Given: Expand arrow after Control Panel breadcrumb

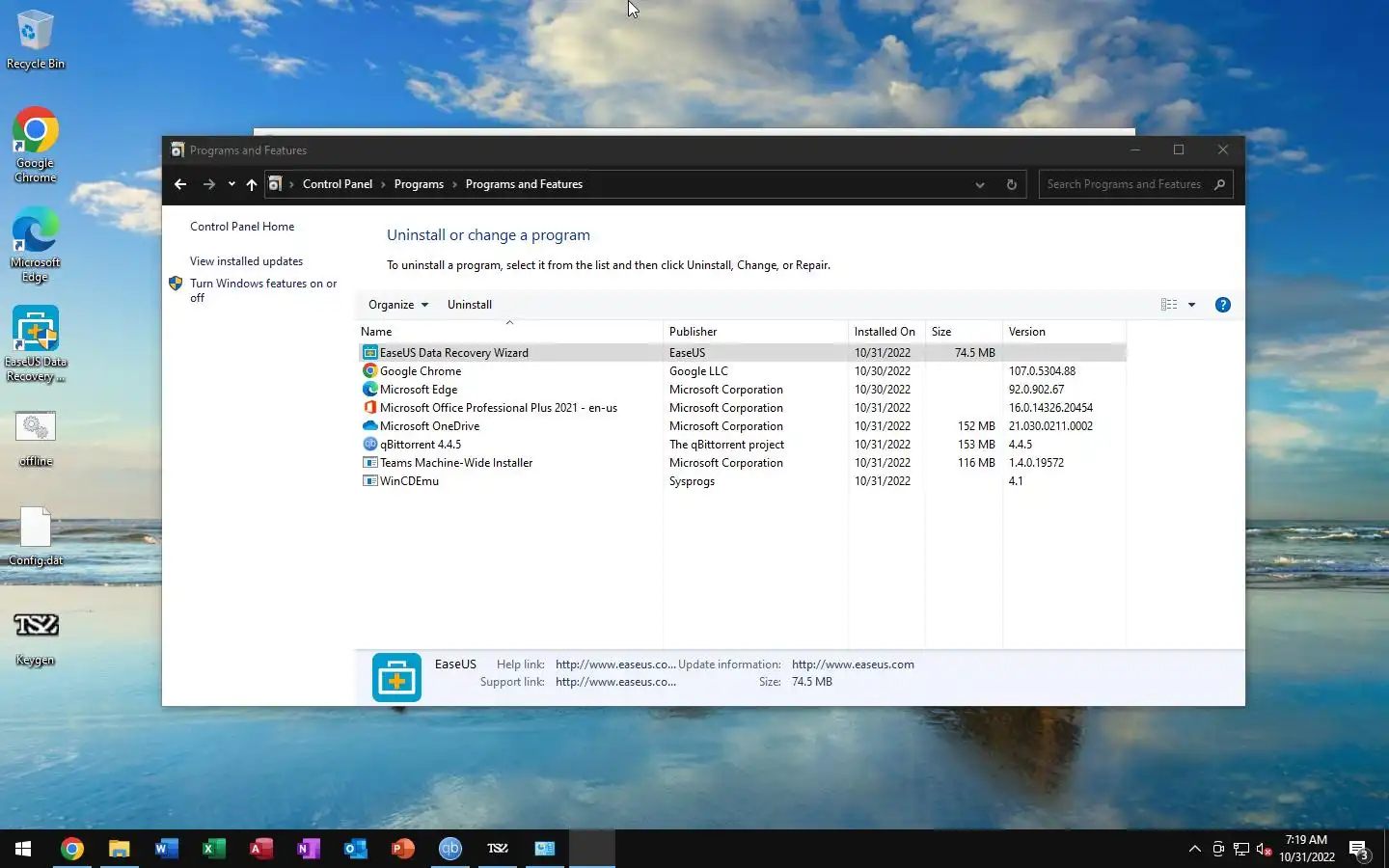Looking at the screenshot, I should click(x=383, y=184).
